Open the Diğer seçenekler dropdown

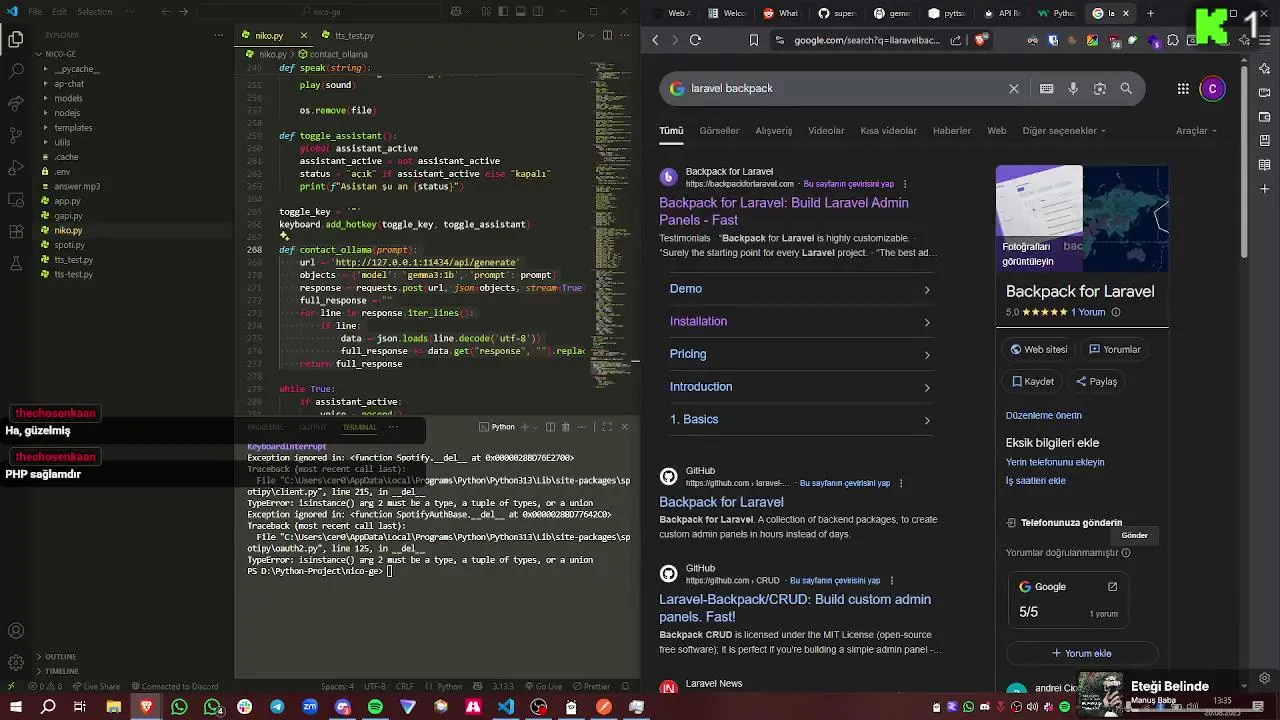pos(1064,131)
